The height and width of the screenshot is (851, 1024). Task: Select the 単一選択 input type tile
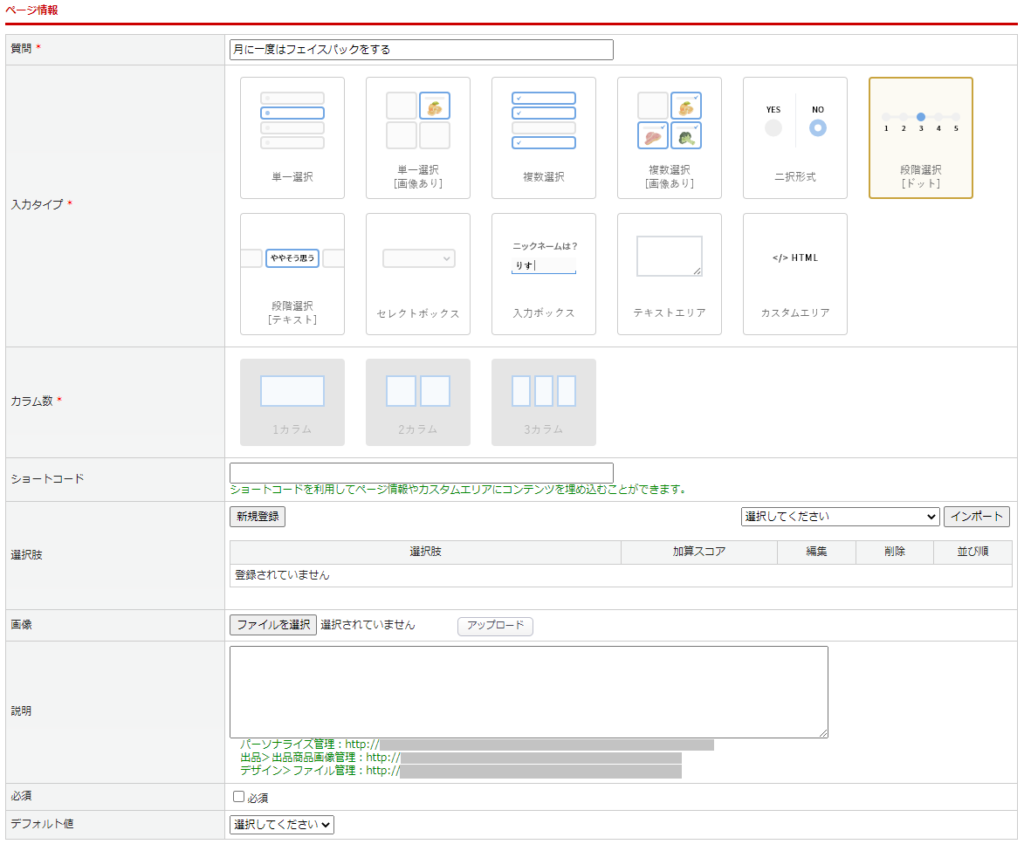tap(292, 138)
